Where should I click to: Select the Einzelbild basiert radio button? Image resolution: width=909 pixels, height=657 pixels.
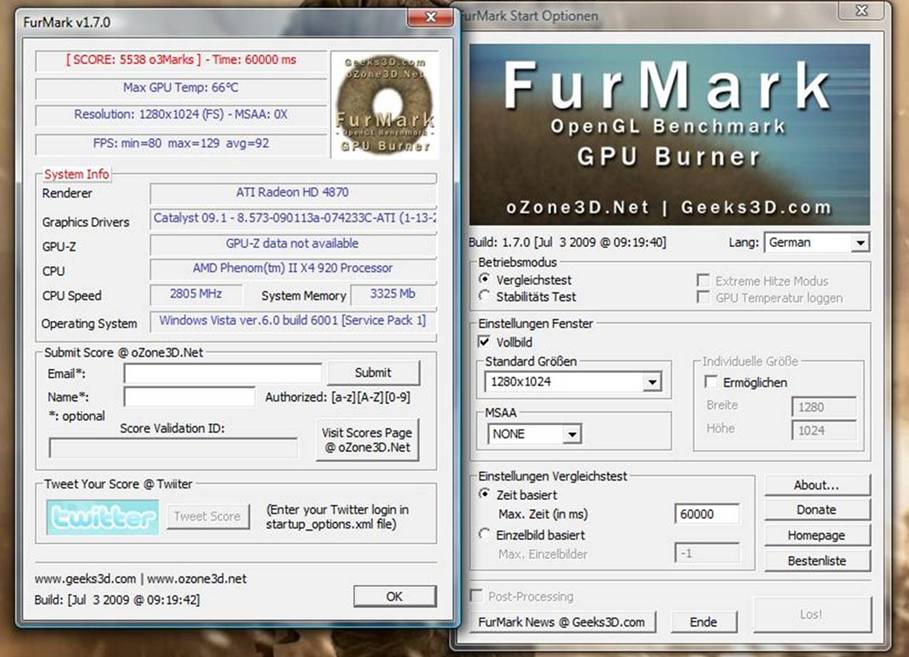(x=485, y=535)
